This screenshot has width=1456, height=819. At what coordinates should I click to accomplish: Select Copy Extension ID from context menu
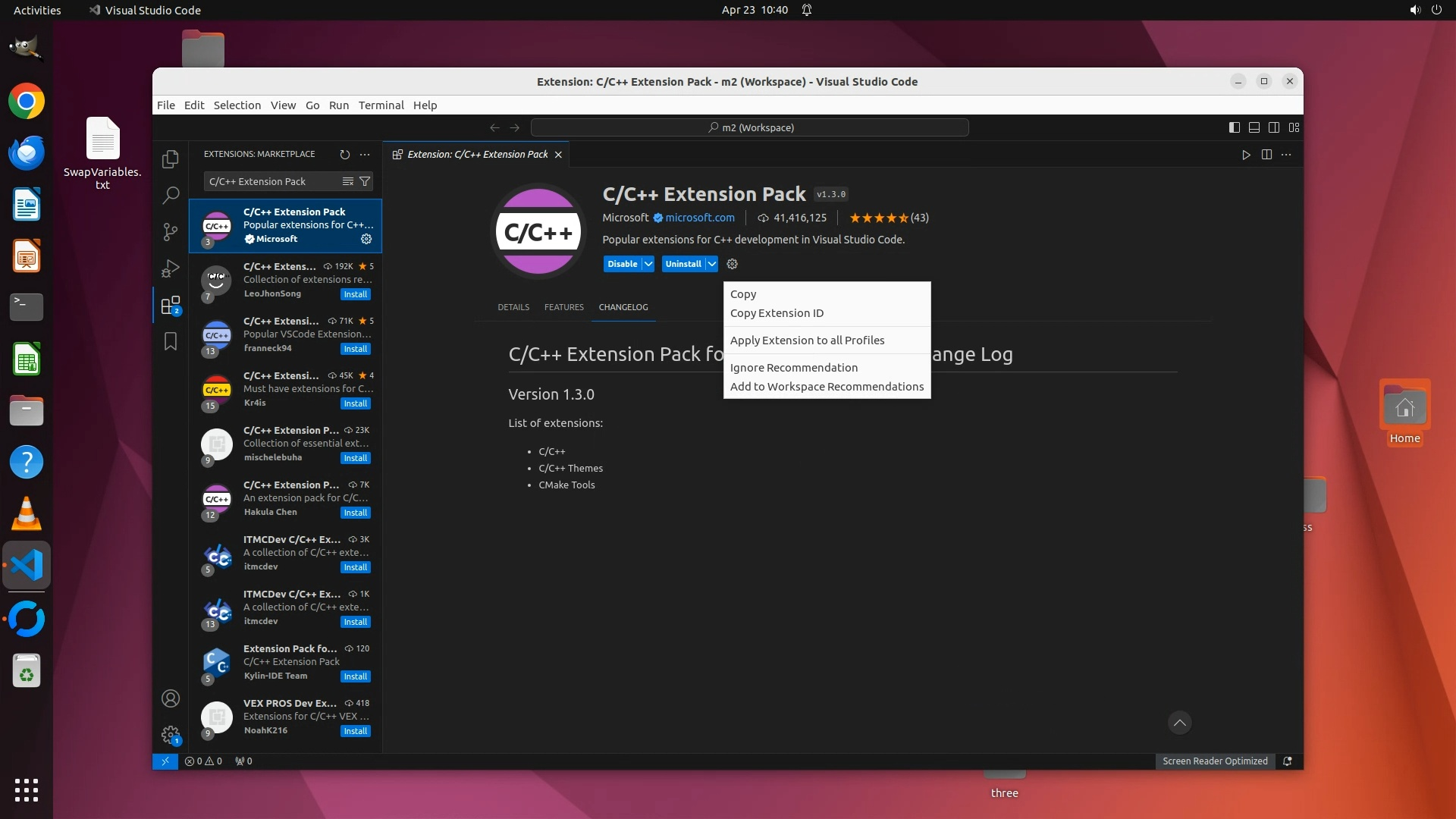777,313
